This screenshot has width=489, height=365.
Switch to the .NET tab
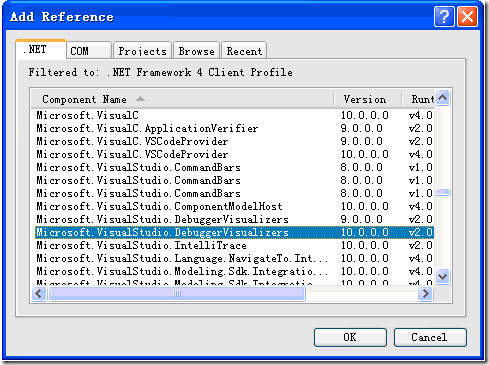coord(41,49)
